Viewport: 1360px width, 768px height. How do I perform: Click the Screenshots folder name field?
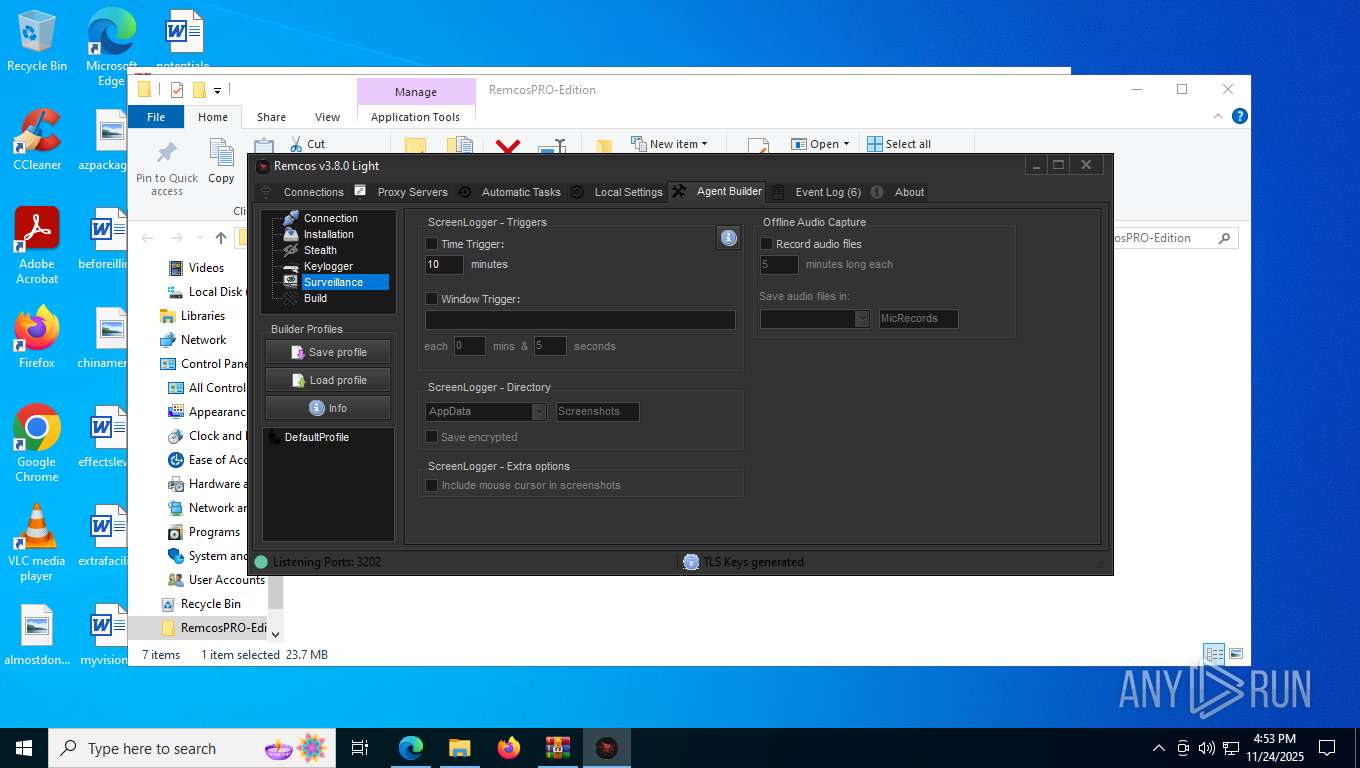coord(598,412)
